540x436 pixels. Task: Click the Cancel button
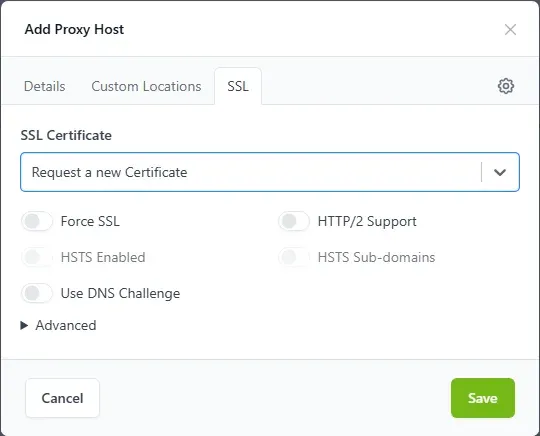[x=62, y=398]
